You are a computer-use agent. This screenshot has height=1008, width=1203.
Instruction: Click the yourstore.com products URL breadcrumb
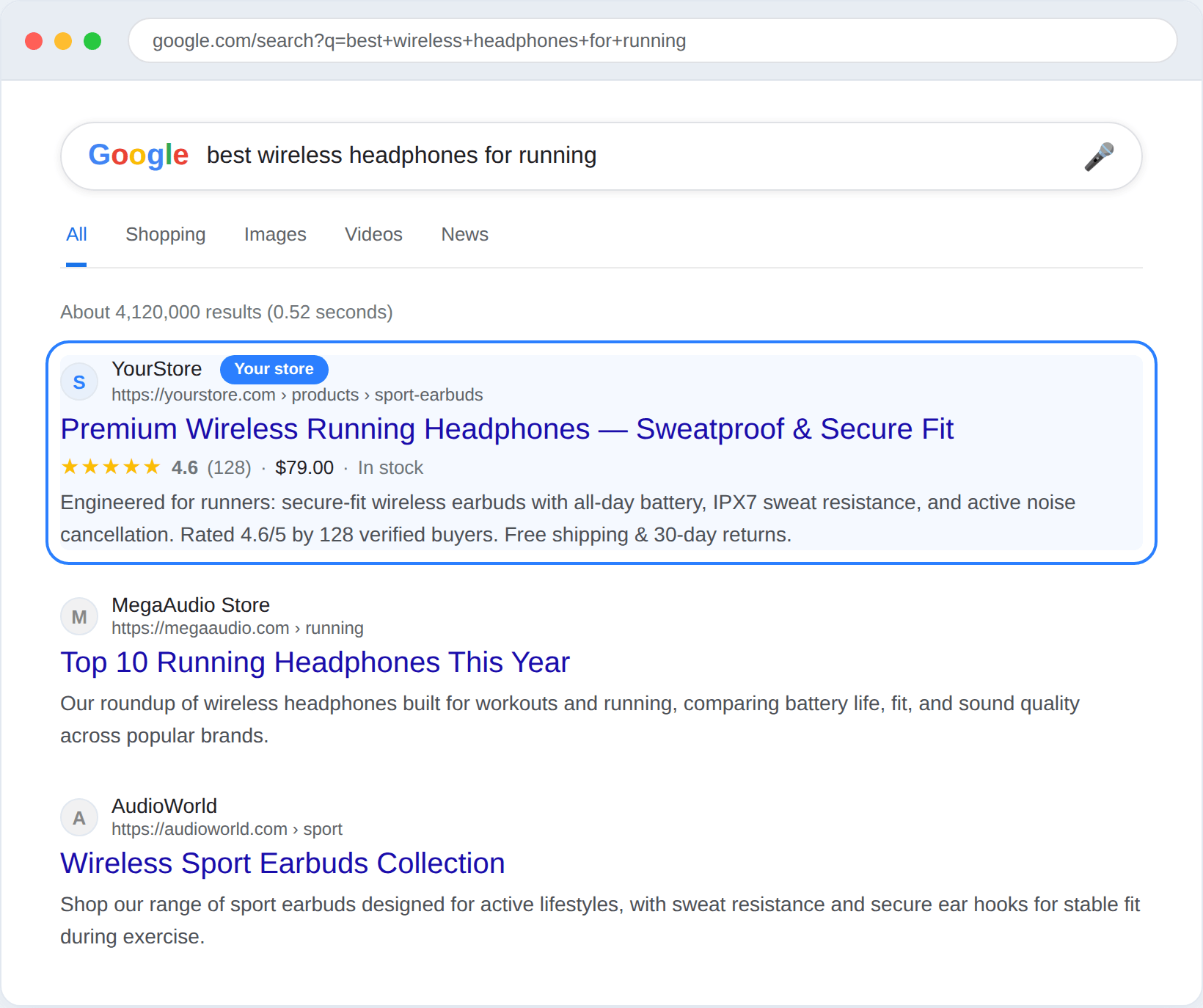tap(297, 395)
